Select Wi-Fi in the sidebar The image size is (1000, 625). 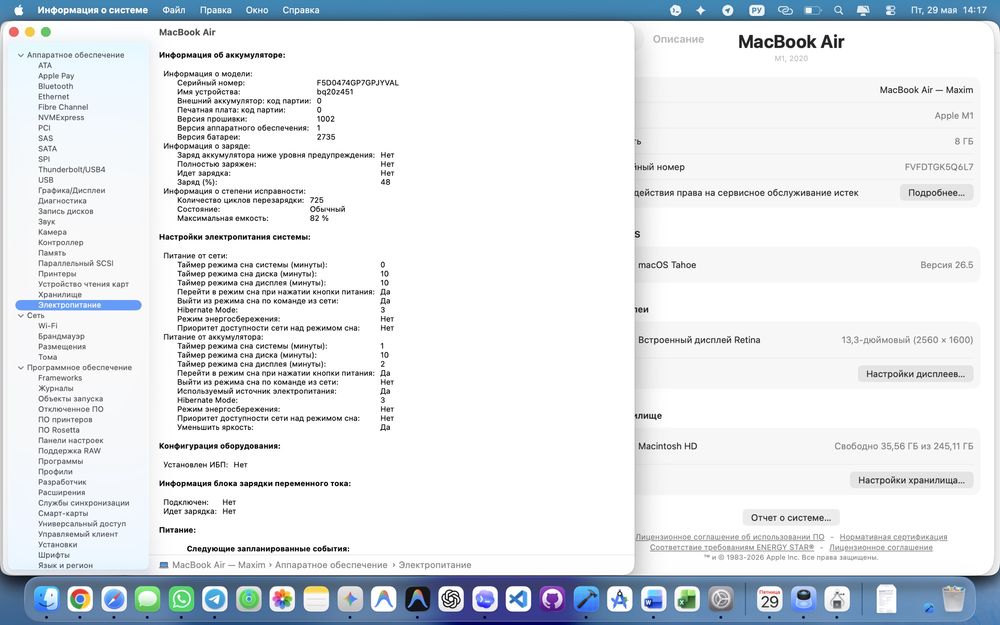click(x=47, y=326)
